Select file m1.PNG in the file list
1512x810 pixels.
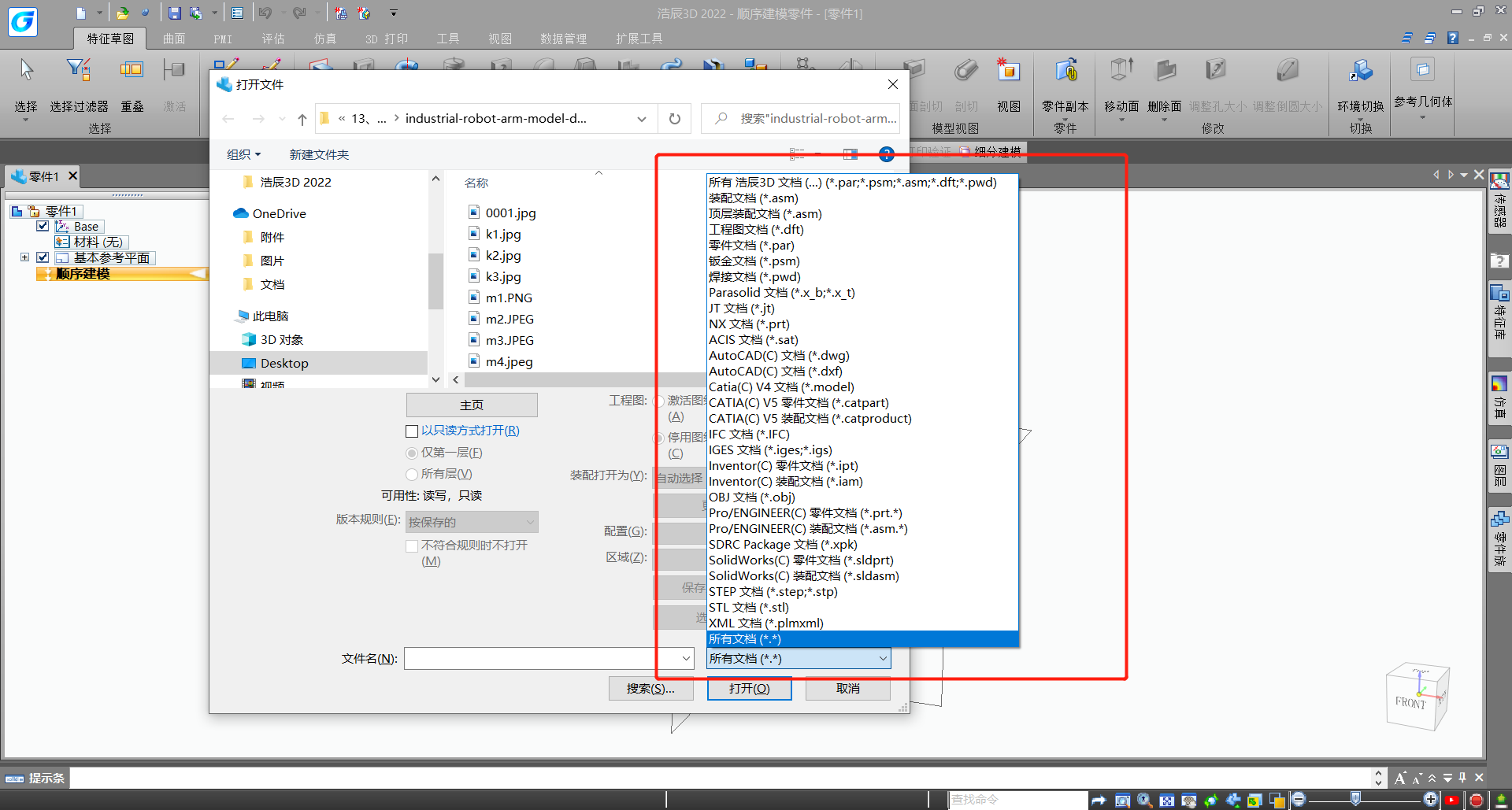[509, 298]
